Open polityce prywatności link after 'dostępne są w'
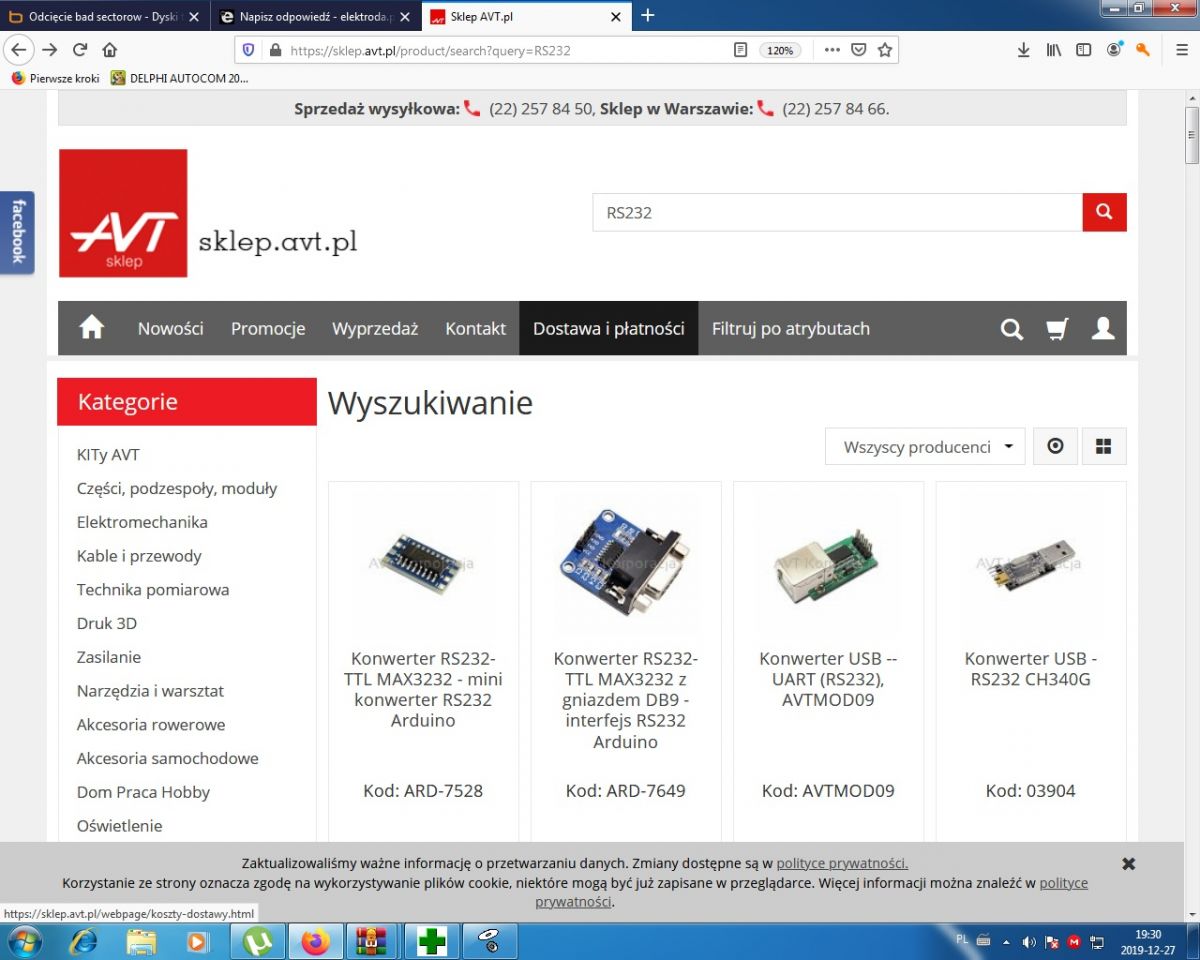The height and width of the screenshot is (960, 1200). coord(842,863)
